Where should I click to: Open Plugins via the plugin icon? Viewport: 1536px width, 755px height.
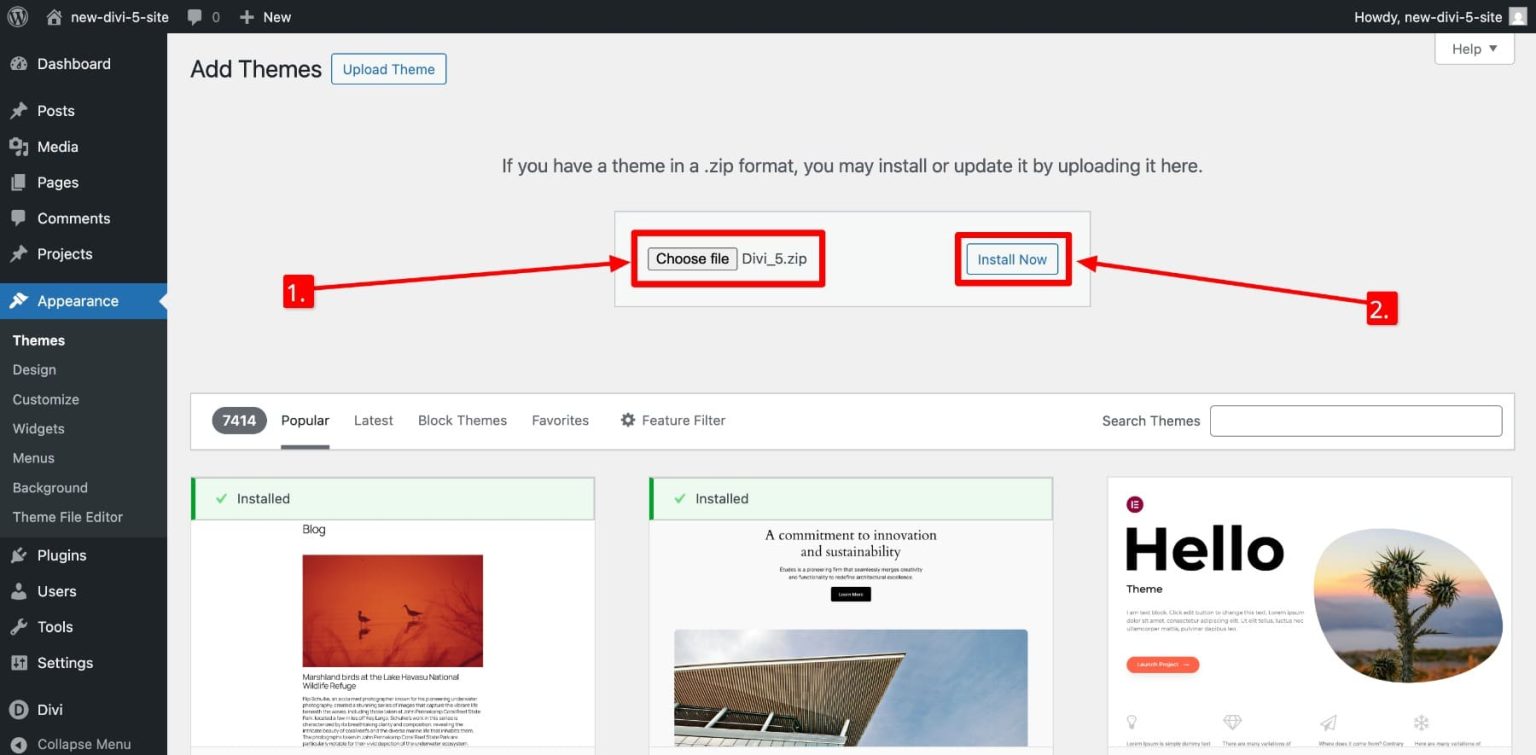click(x=20, y=555)
